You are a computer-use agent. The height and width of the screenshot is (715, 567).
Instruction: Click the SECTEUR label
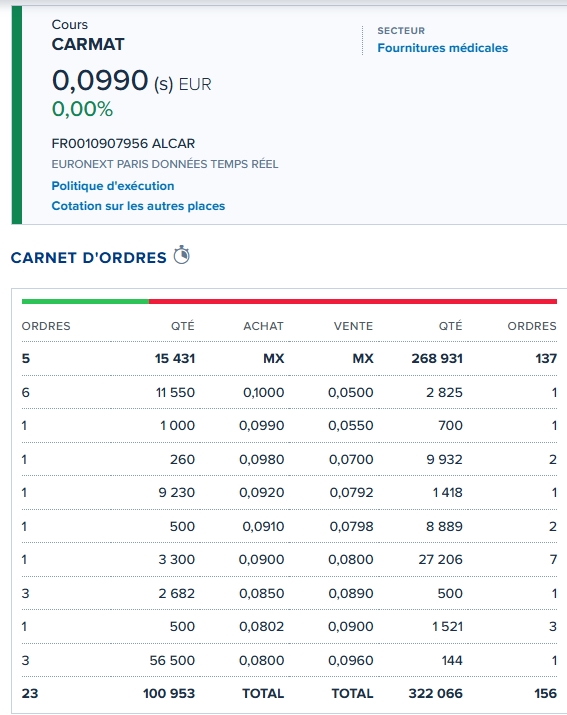click(x=401, y=31)
